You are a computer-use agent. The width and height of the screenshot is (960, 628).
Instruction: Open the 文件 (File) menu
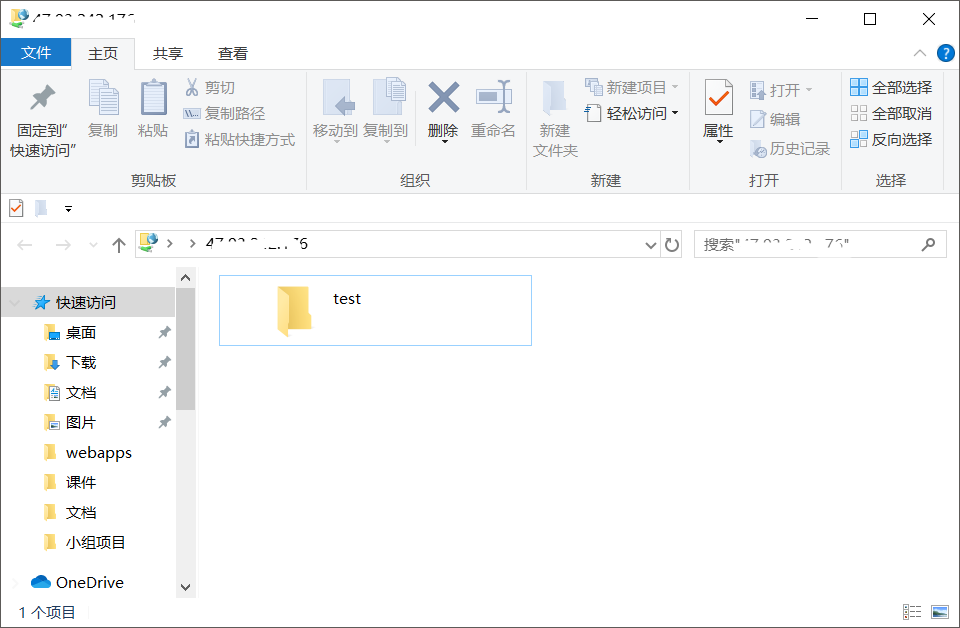click(x=36, y=53)
